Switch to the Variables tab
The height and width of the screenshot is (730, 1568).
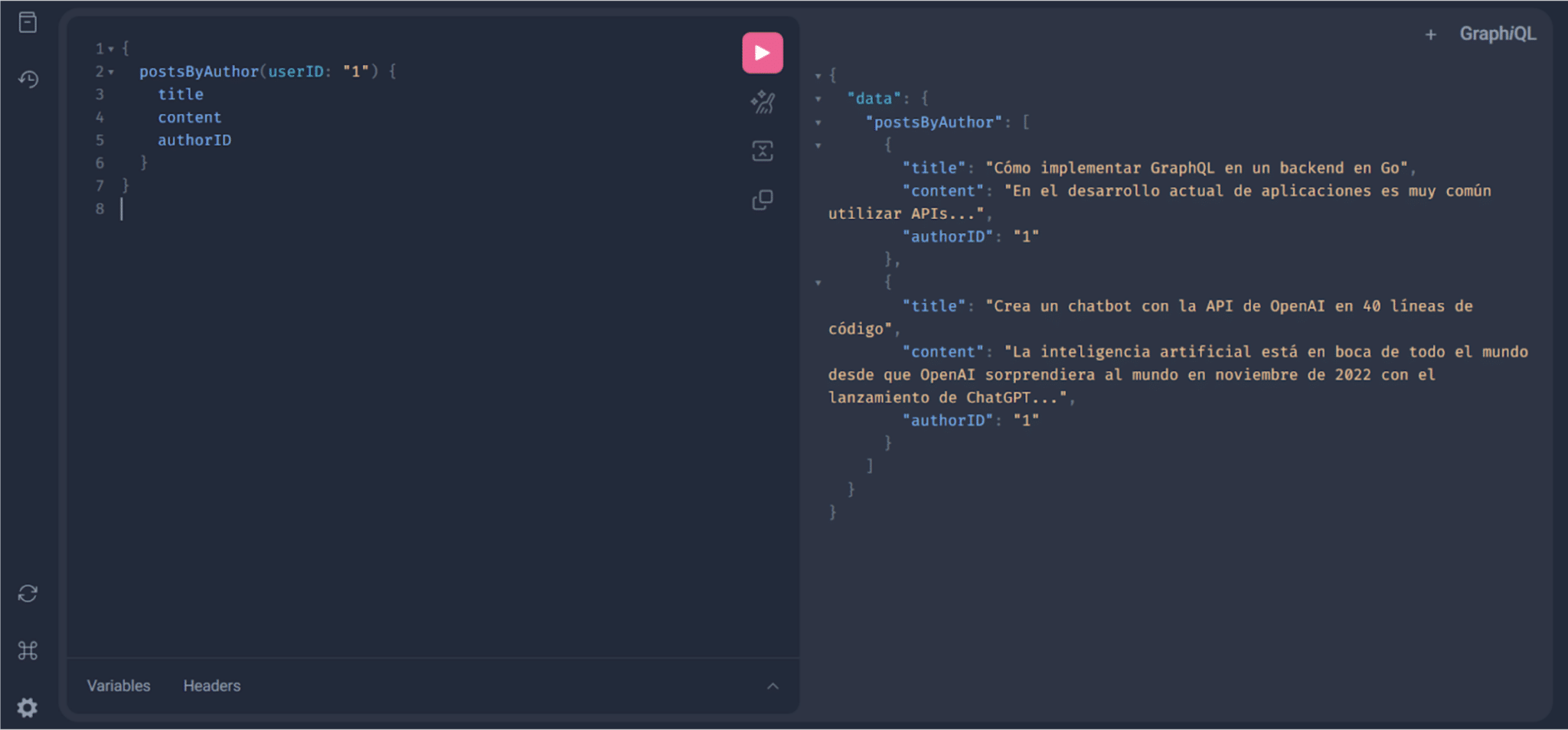(119, 686)
